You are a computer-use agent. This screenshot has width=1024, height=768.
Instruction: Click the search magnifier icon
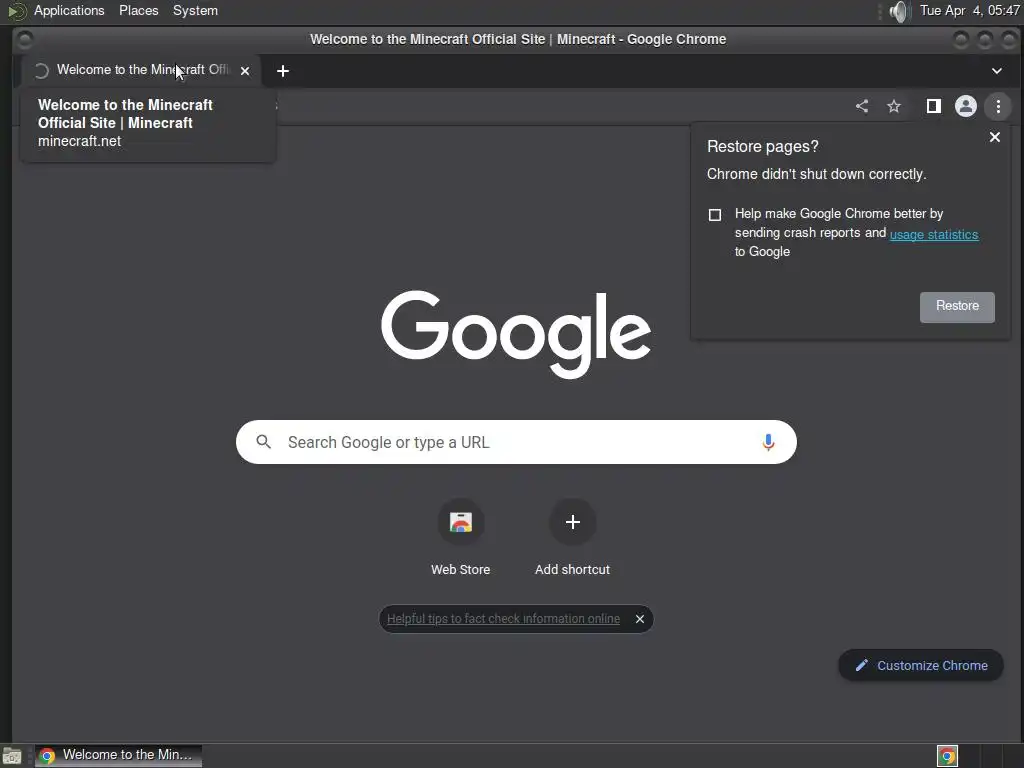(x=263, y=442)
